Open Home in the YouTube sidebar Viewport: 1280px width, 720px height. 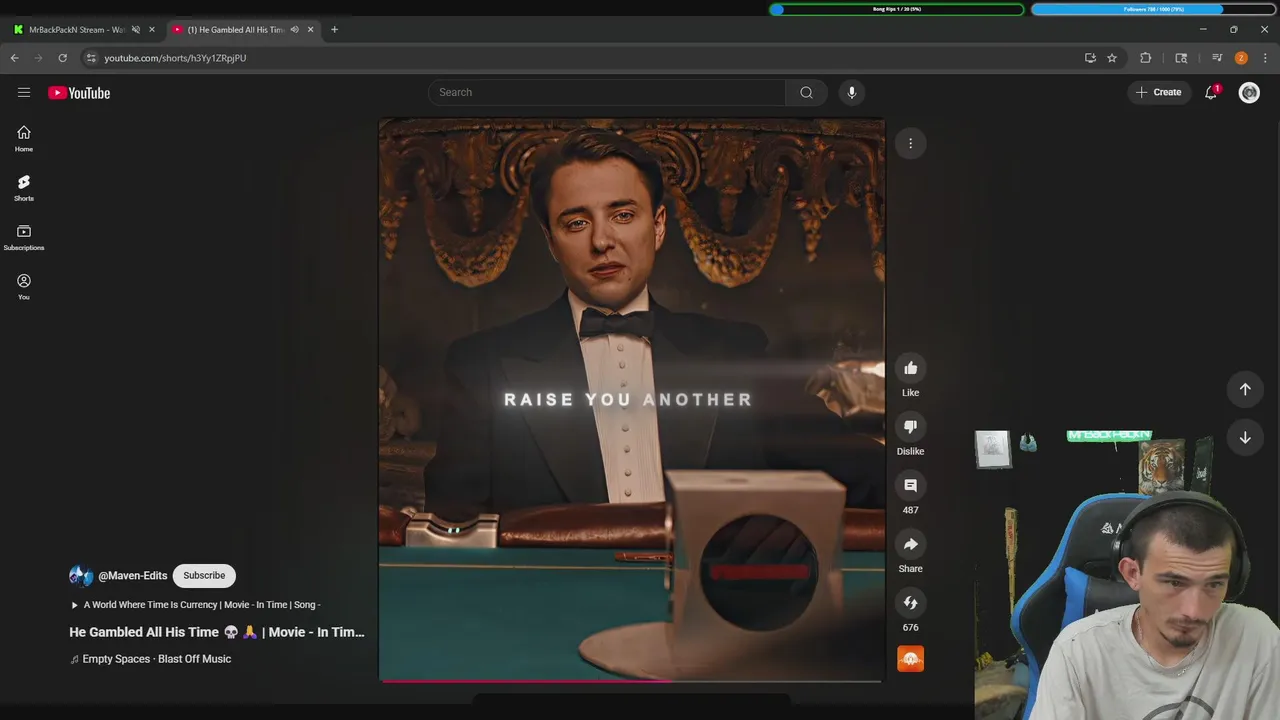[24, 138]
